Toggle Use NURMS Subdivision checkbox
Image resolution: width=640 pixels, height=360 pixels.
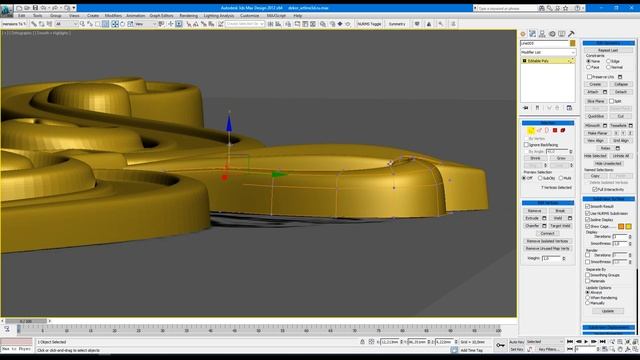click(x=588, y=213)
